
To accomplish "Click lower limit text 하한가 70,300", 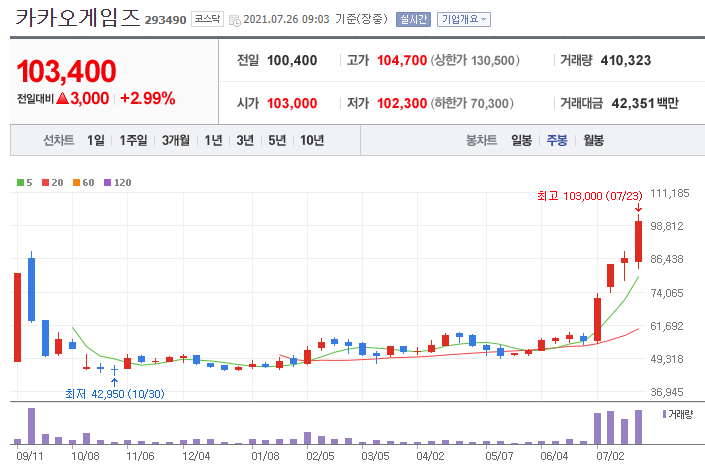I will click(473, 103).
